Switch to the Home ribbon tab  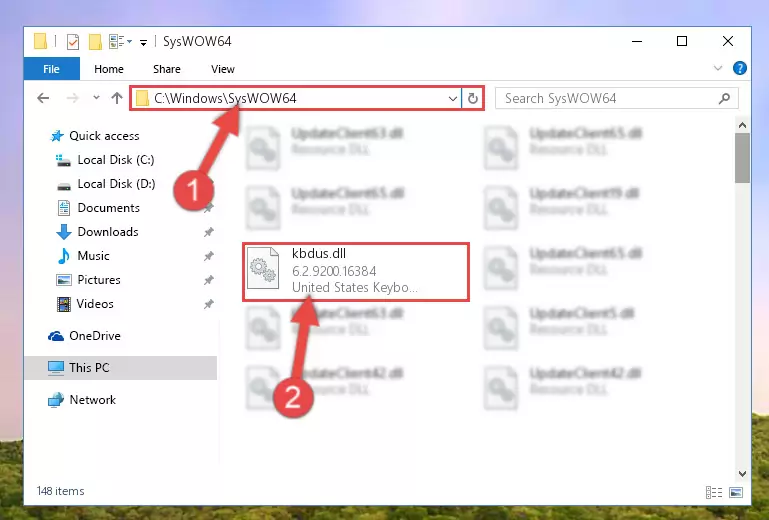click(109, 69)
